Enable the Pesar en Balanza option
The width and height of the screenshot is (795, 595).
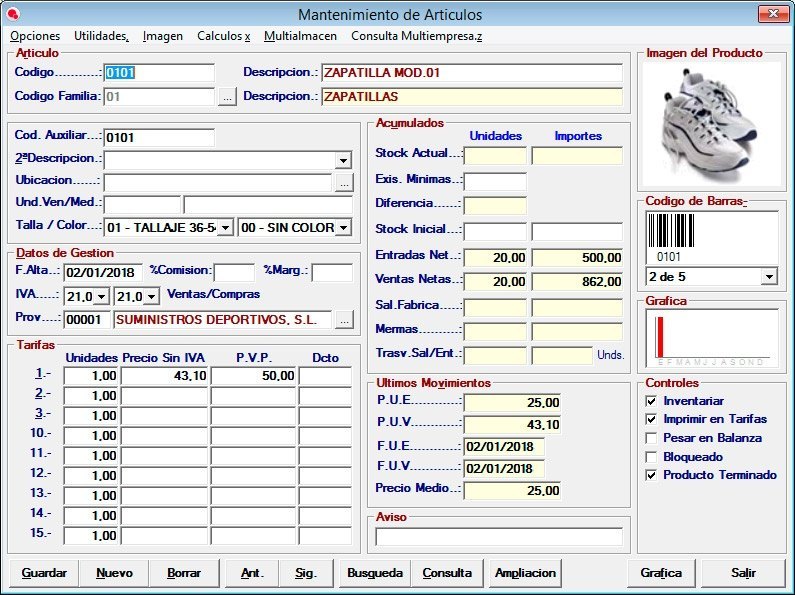tap(652, 438)
